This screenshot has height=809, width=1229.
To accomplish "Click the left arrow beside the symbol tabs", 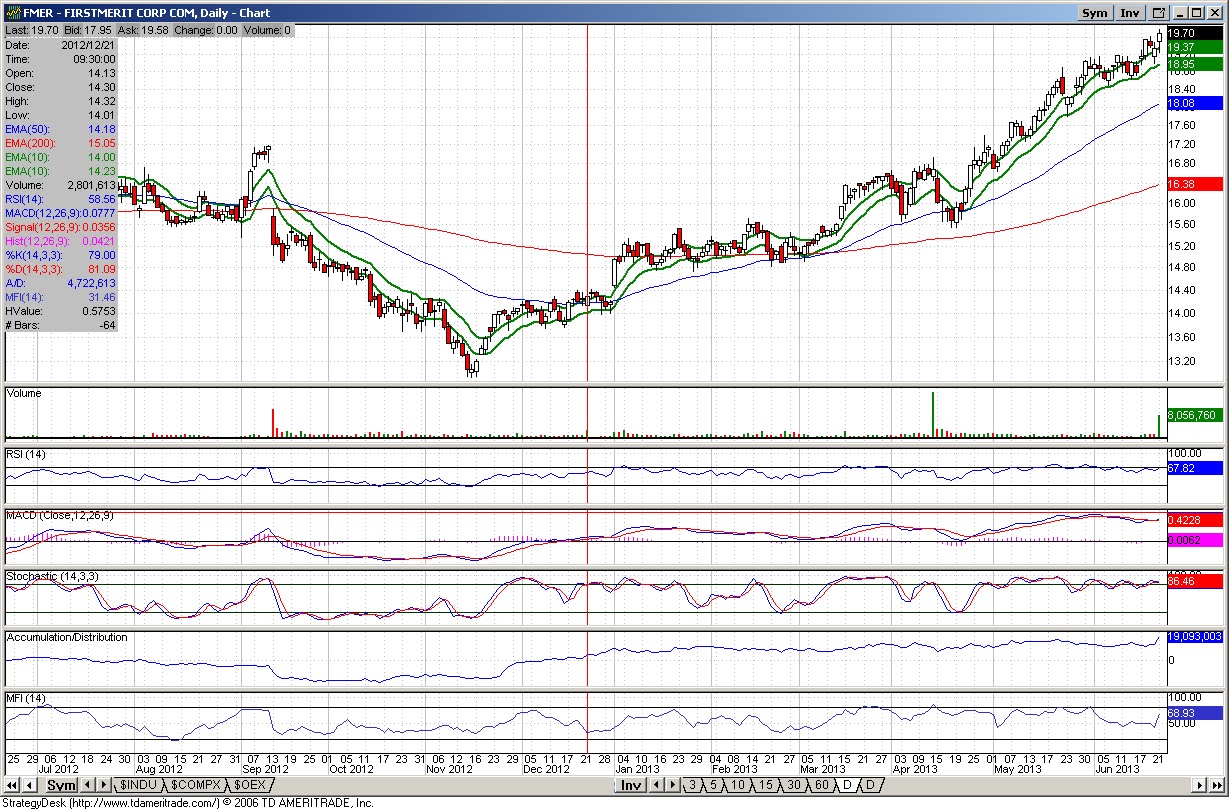I will click(86, 786).
